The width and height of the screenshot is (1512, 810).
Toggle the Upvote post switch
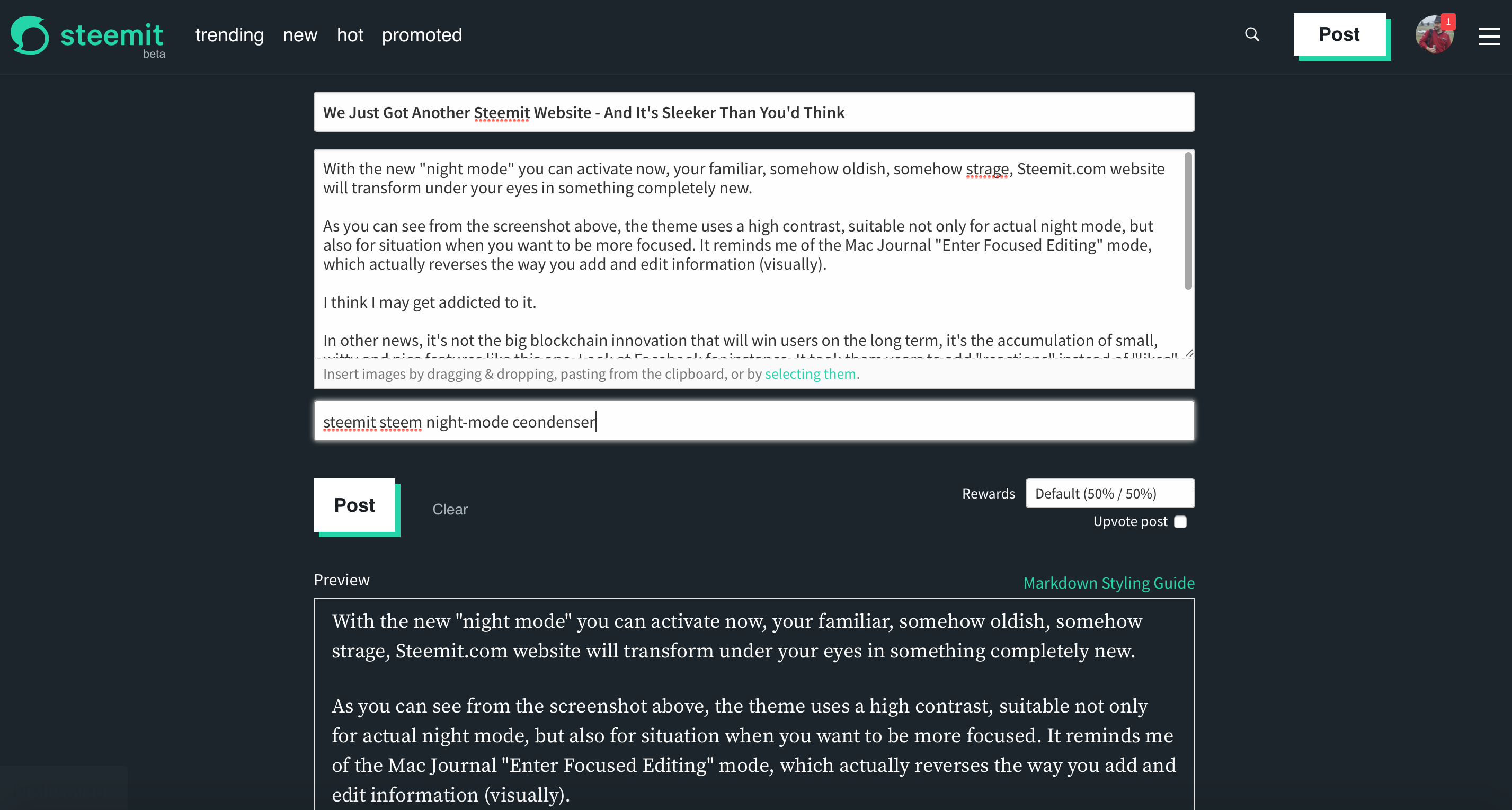(x=1183, y=521)
